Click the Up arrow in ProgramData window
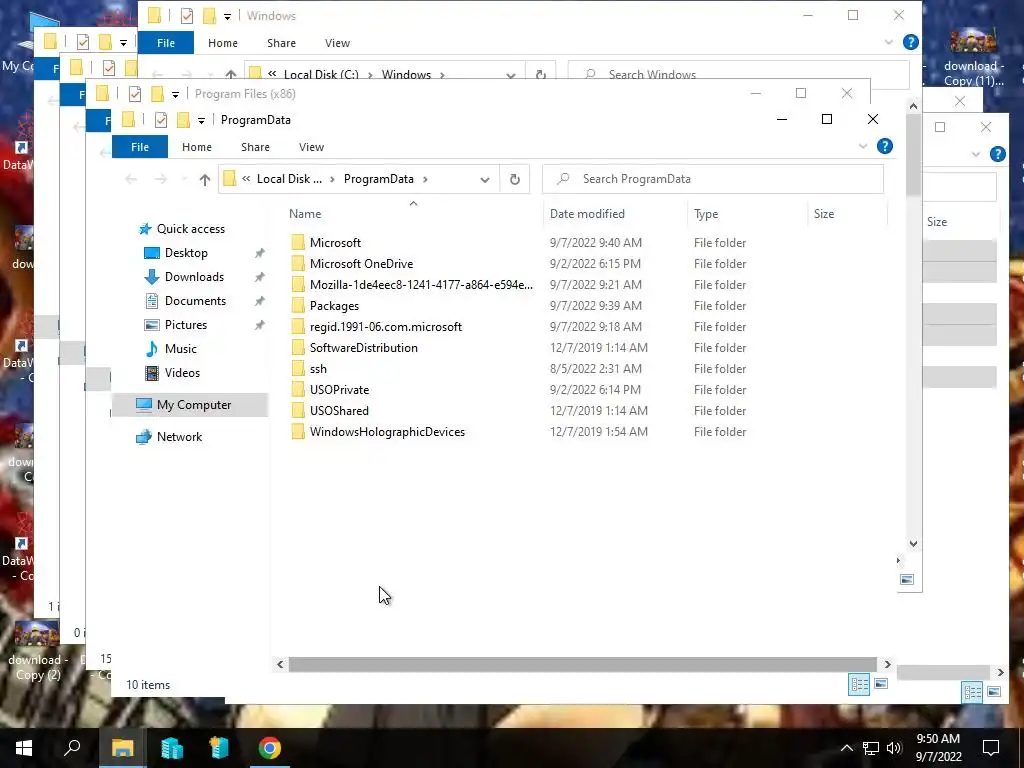The image size is (1024, 768). (x=204, y=179)
